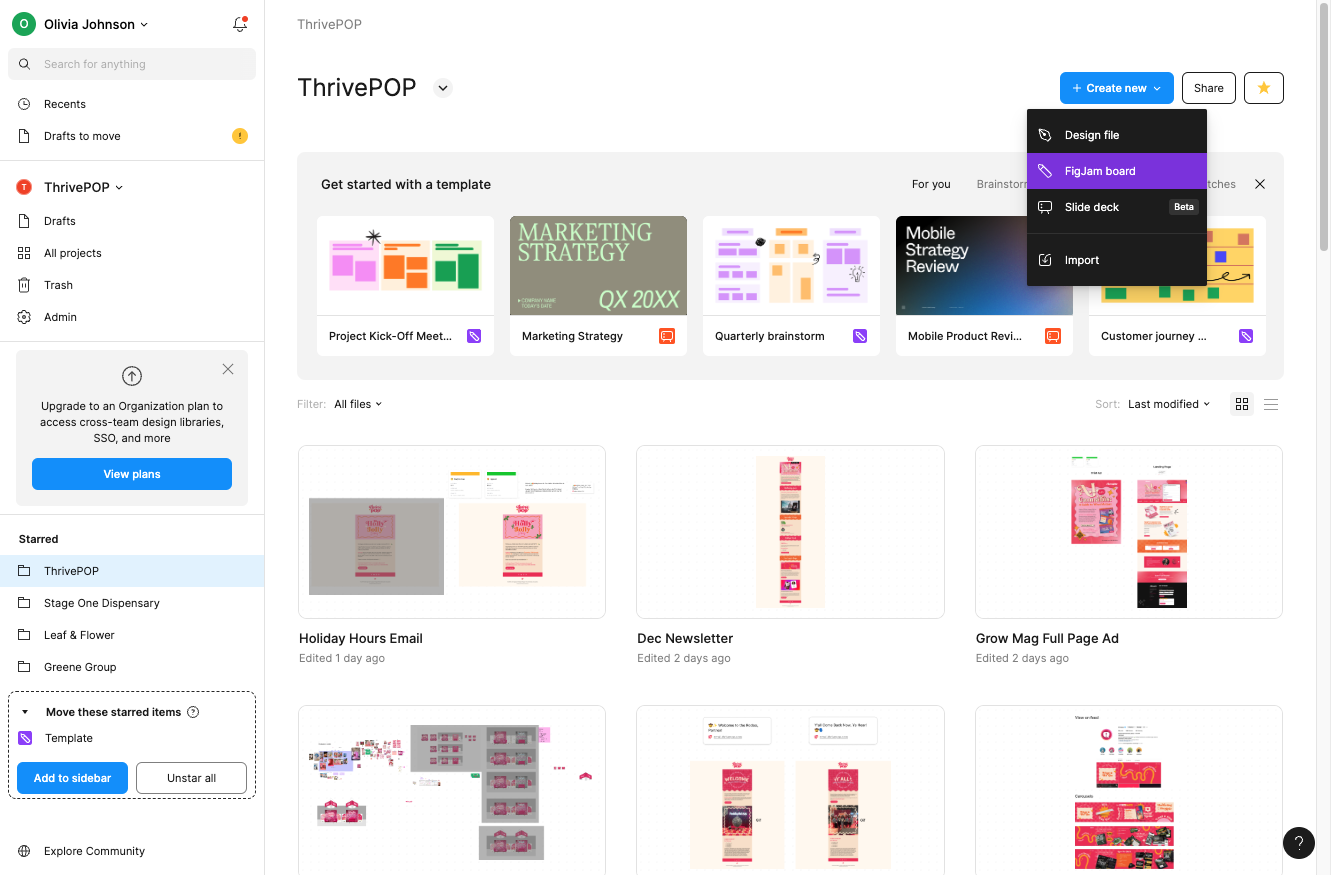Viewport: 1331px width, 875px height.
Task: Click the Create new button
Action: coord(1116,88)
